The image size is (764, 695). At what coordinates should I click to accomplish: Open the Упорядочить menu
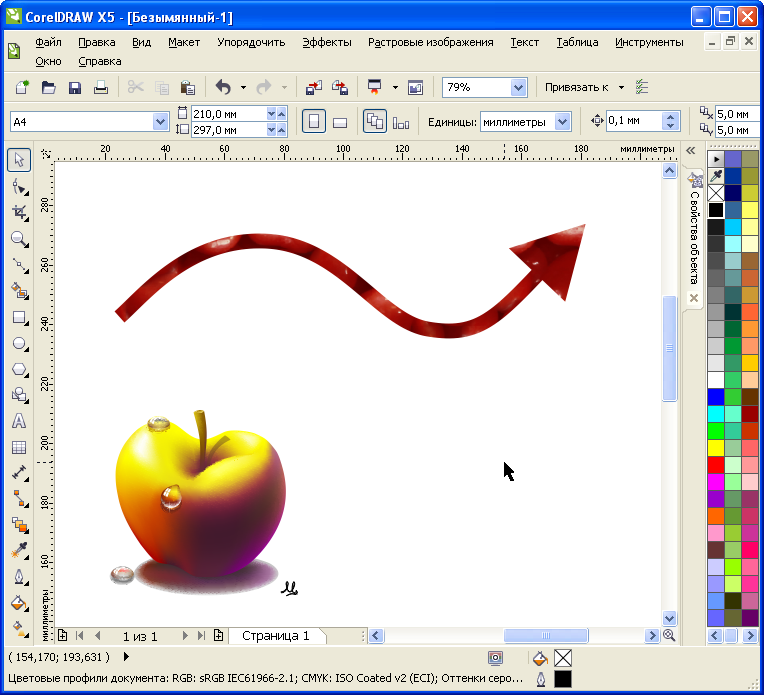point(251,42)
